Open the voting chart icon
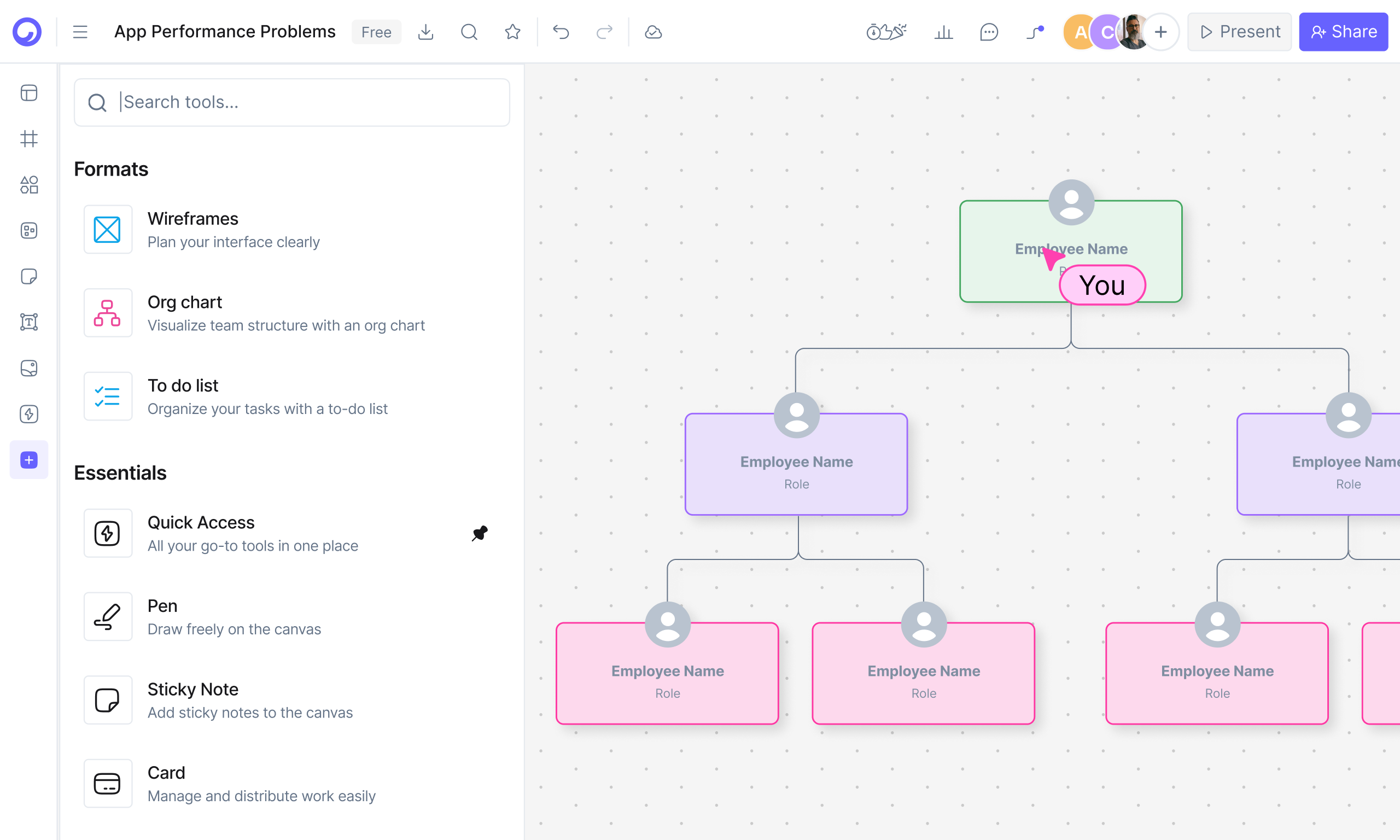 click(x=943, y=32)
